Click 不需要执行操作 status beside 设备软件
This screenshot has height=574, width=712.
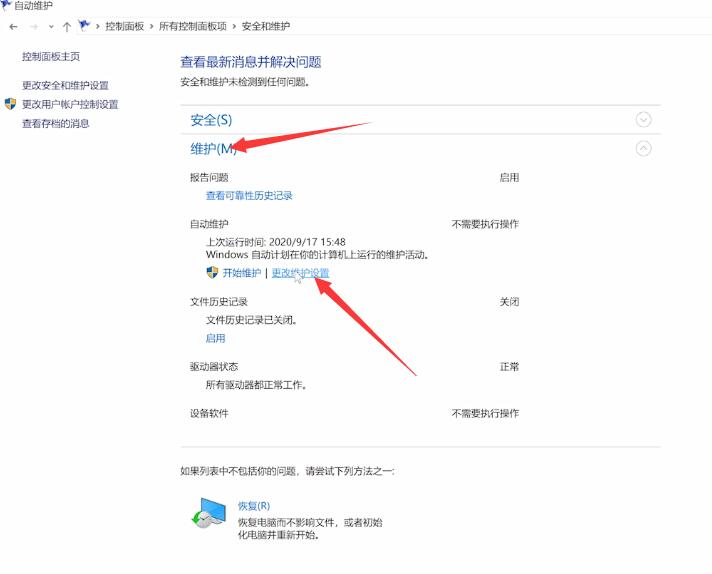coord(485,413)
